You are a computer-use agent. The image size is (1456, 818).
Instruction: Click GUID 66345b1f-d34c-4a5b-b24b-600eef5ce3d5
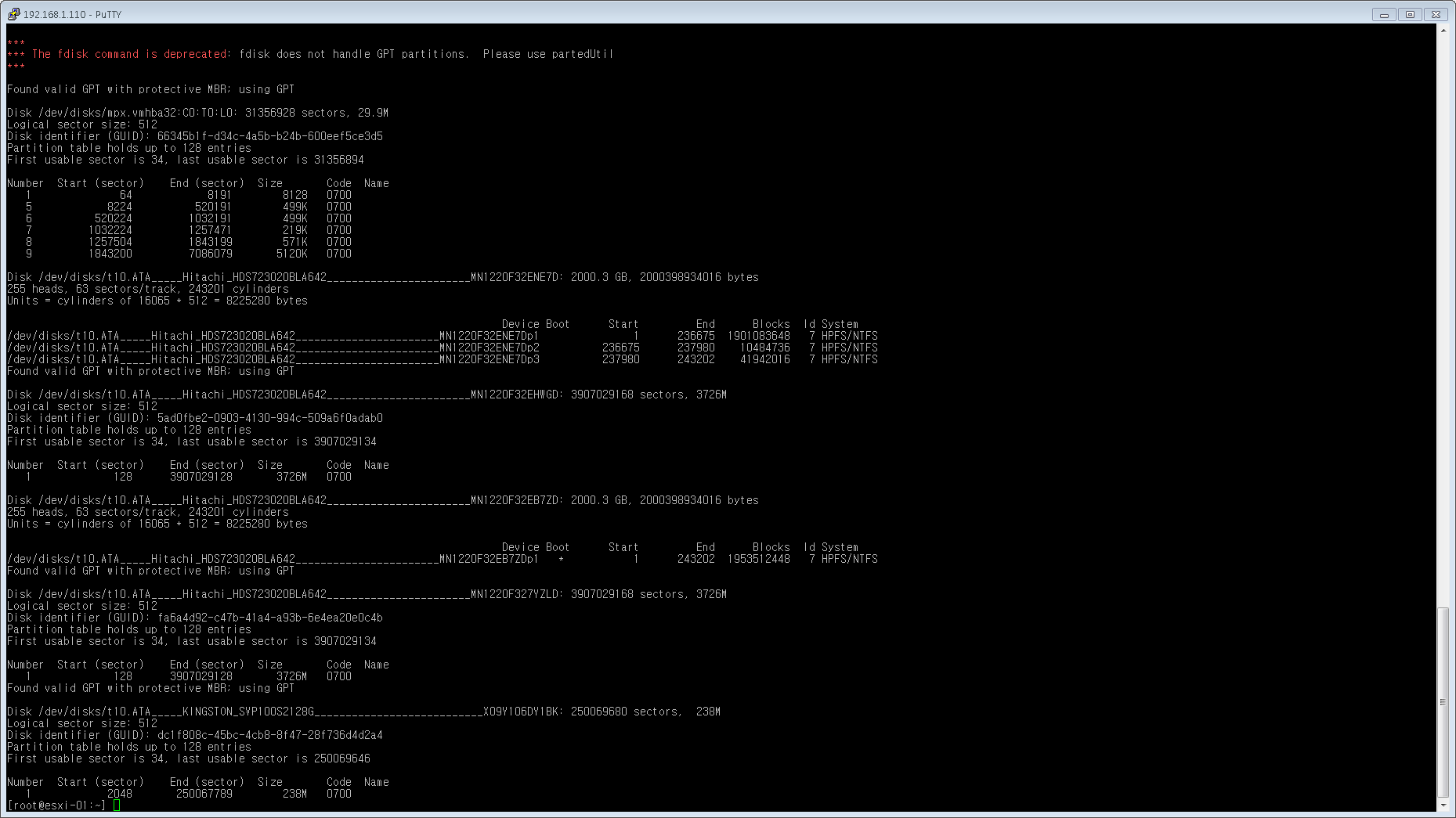(x=270, y=136)
